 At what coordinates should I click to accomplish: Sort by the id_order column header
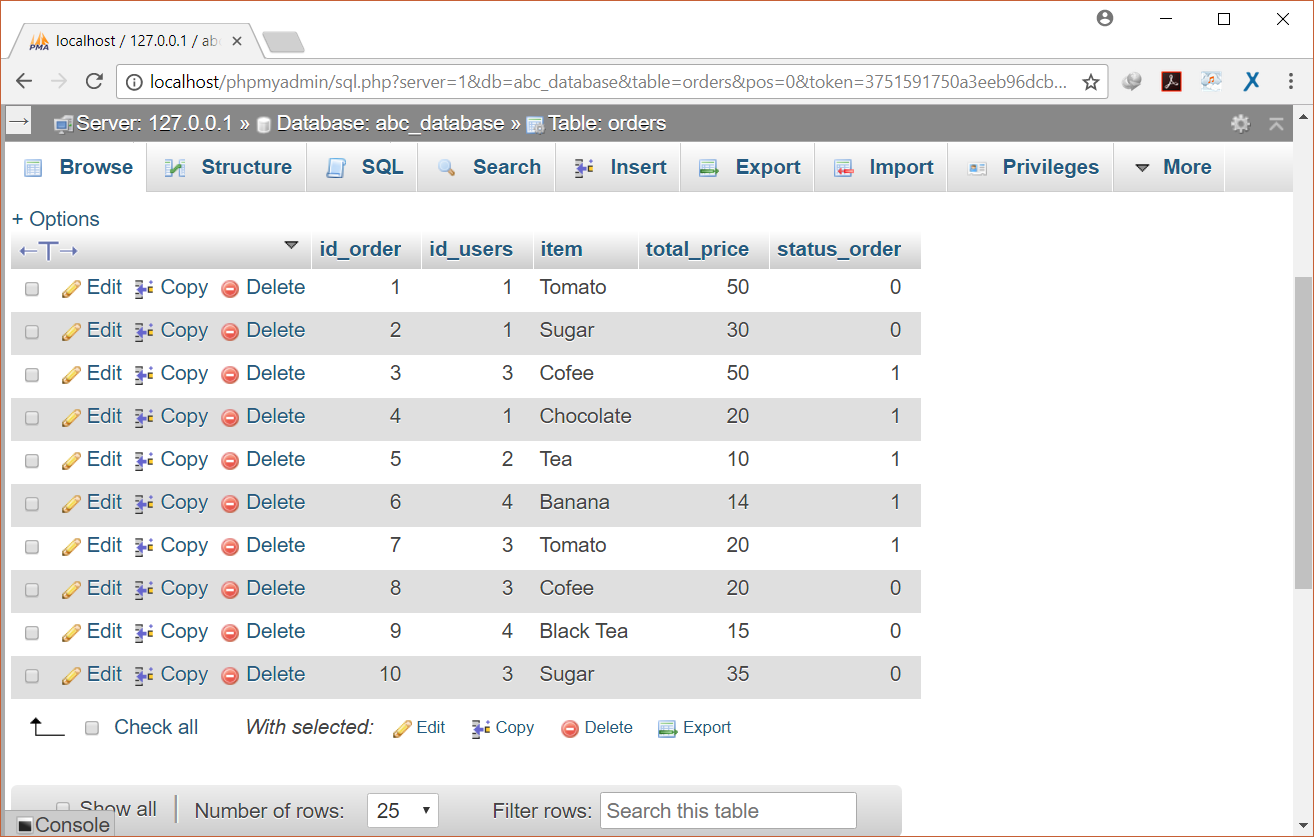[x=360, y=250]
